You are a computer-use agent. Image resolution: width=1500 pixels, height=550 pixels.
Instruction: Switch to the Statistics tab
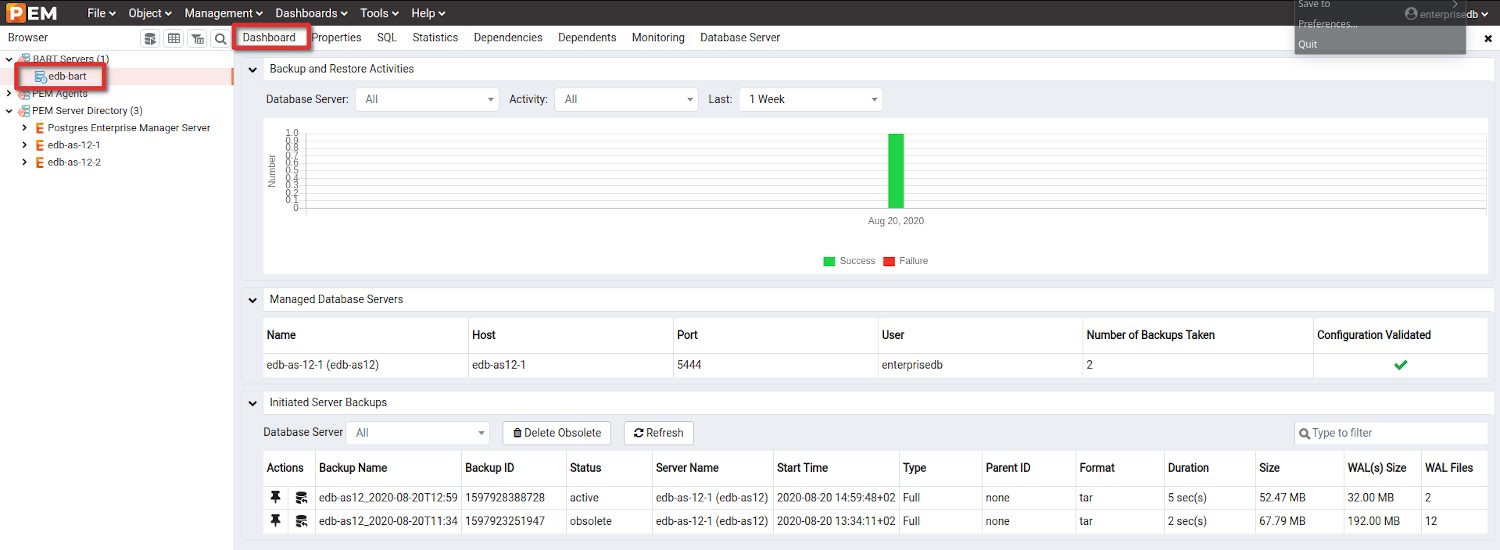tap(435, 38)
